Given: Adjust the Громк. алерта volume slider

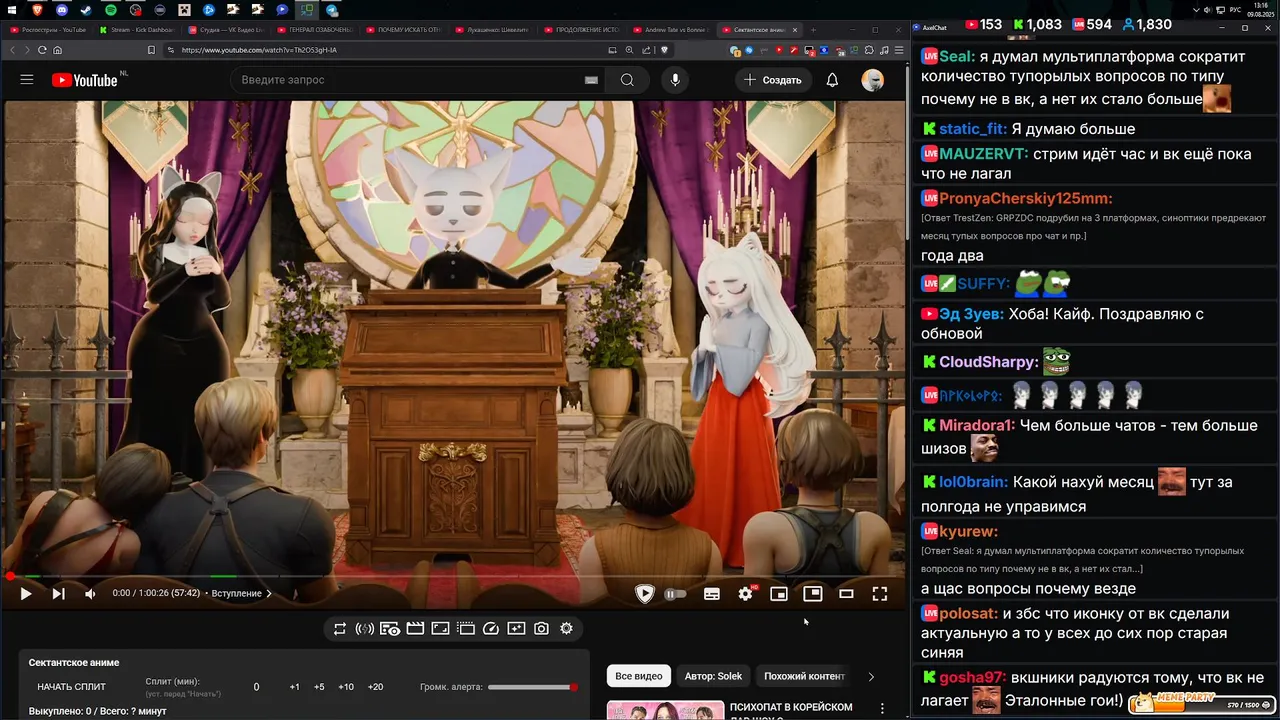Looking at the screenshot, I should point(533,687).
